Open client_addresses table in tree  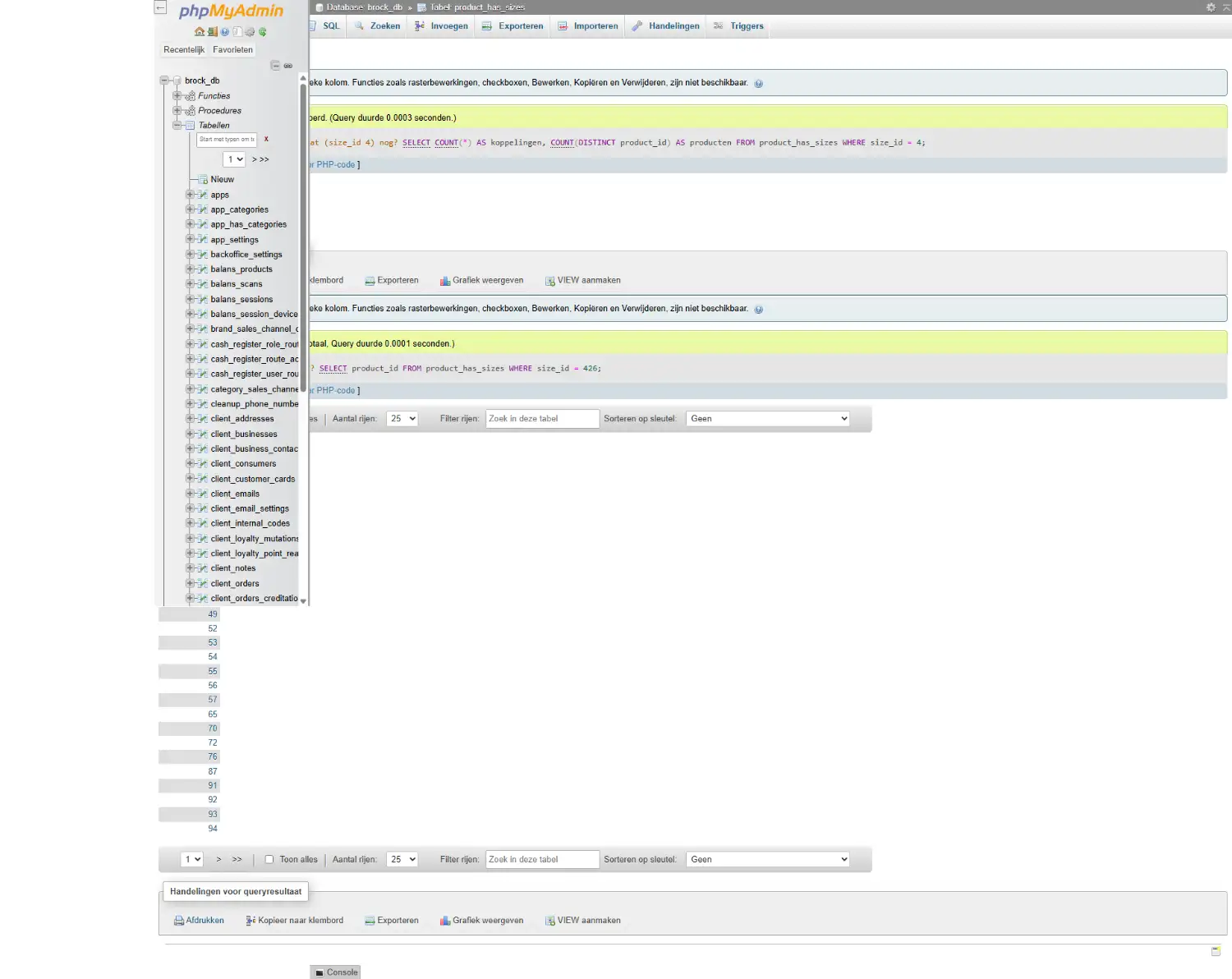coord(242,419)
